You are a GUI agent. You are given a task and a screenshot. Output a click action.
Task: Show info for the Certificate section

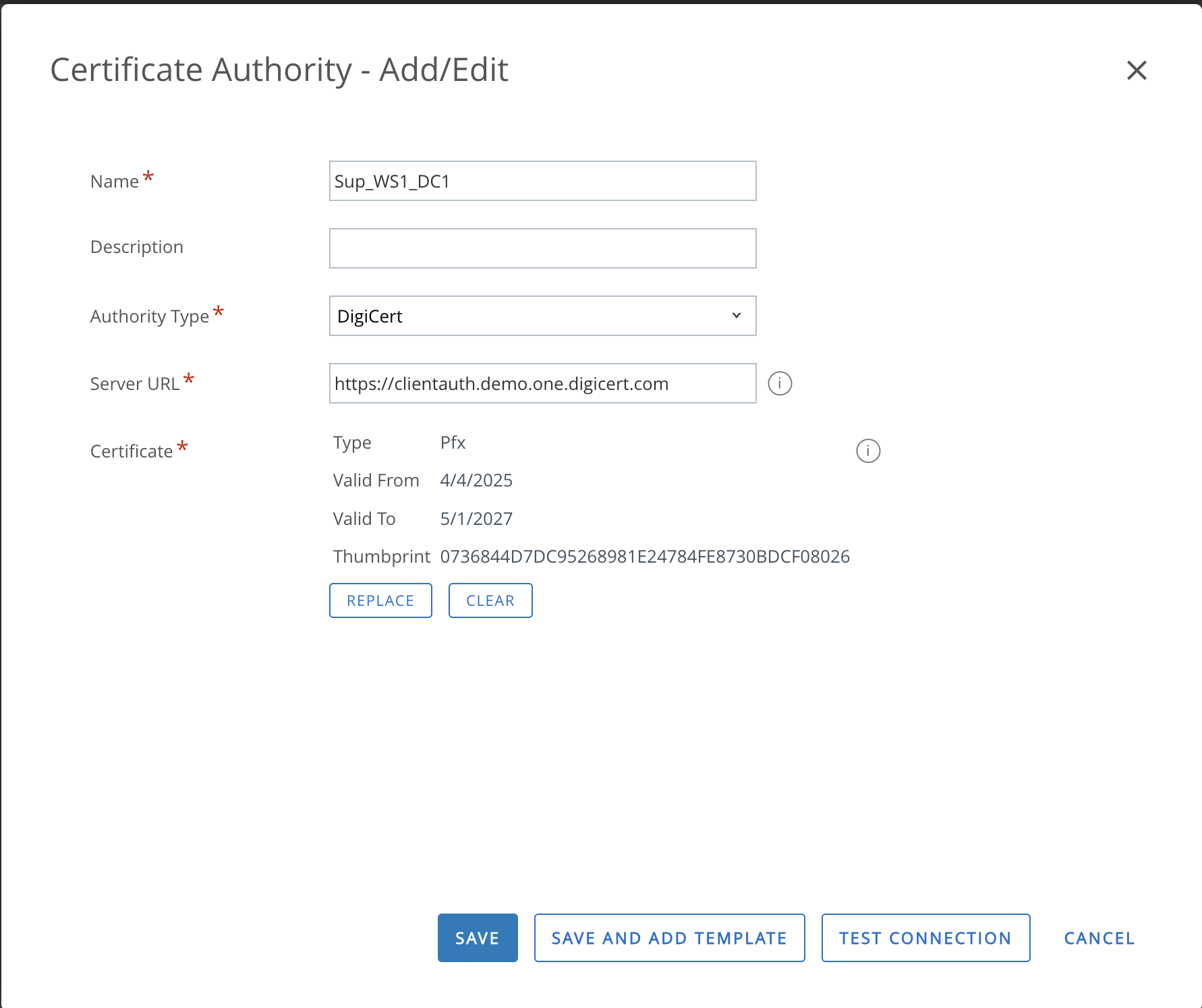pyautogui.click(x=868, y=451)
